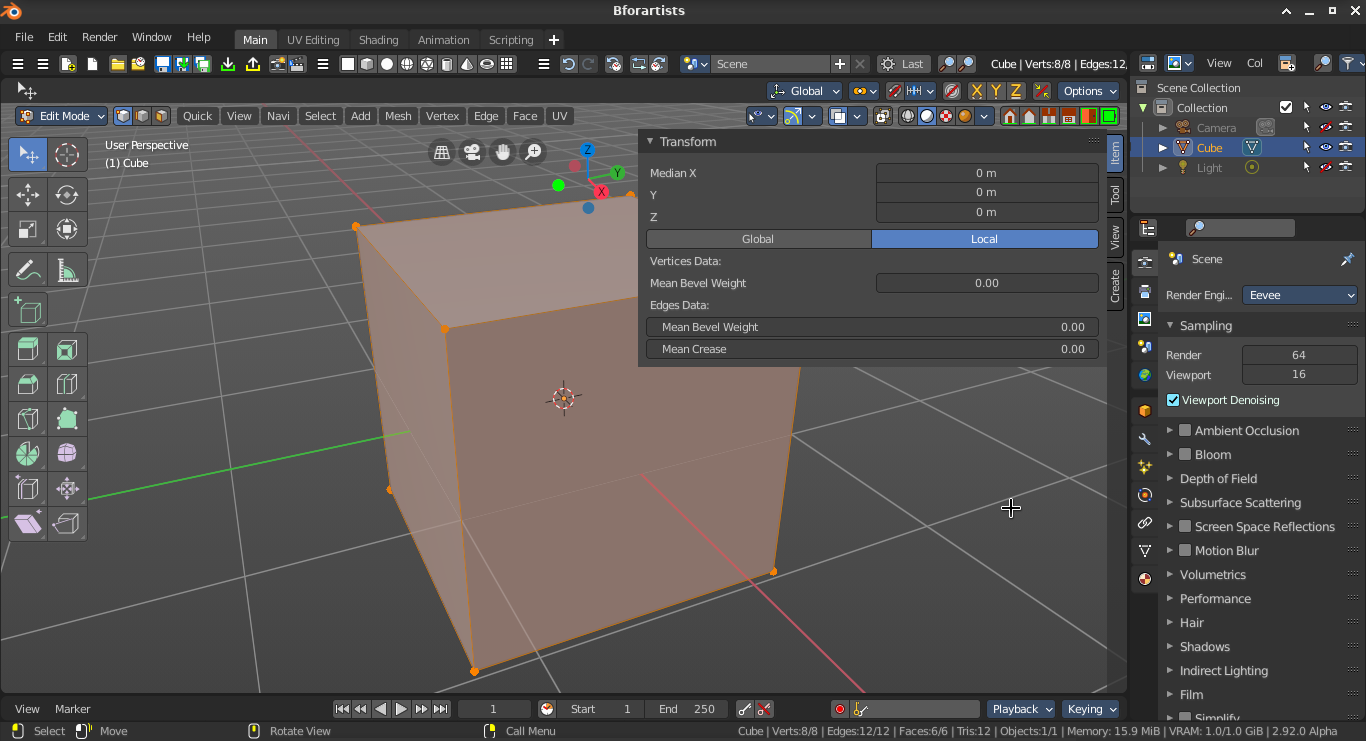1366x741 pixels.
Task: Toggle Viewport Denoising checkbox
Action: click(x=1173, y=400)
